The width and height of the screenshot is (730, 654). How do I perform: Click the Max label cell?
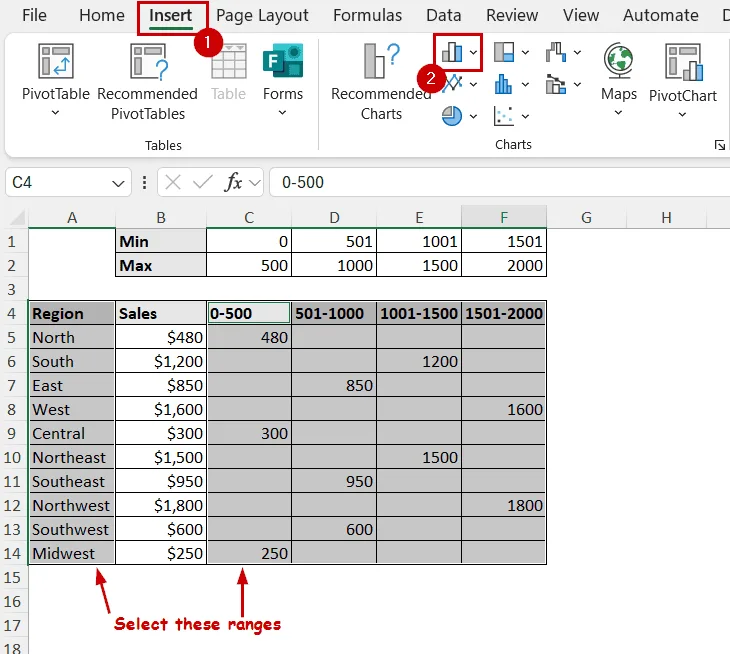161,265
